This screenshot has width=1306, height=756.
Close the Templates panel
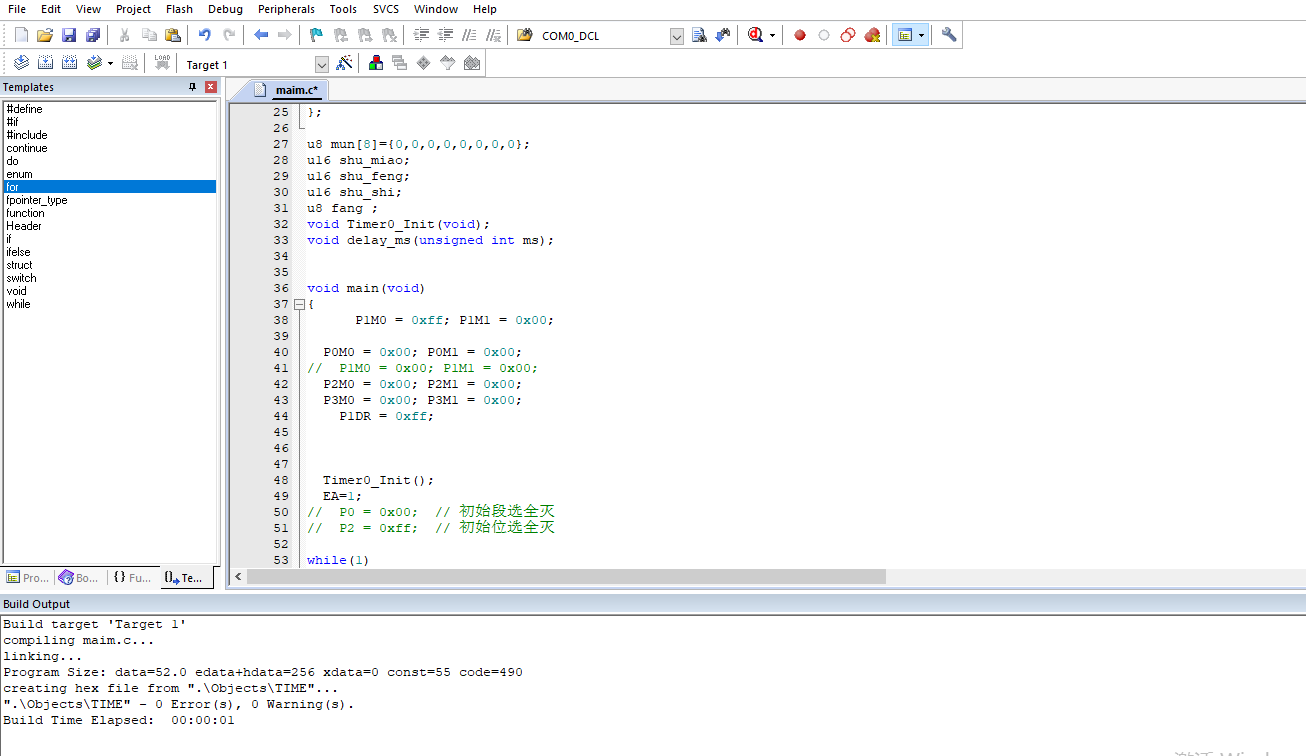tap(211, 87)
